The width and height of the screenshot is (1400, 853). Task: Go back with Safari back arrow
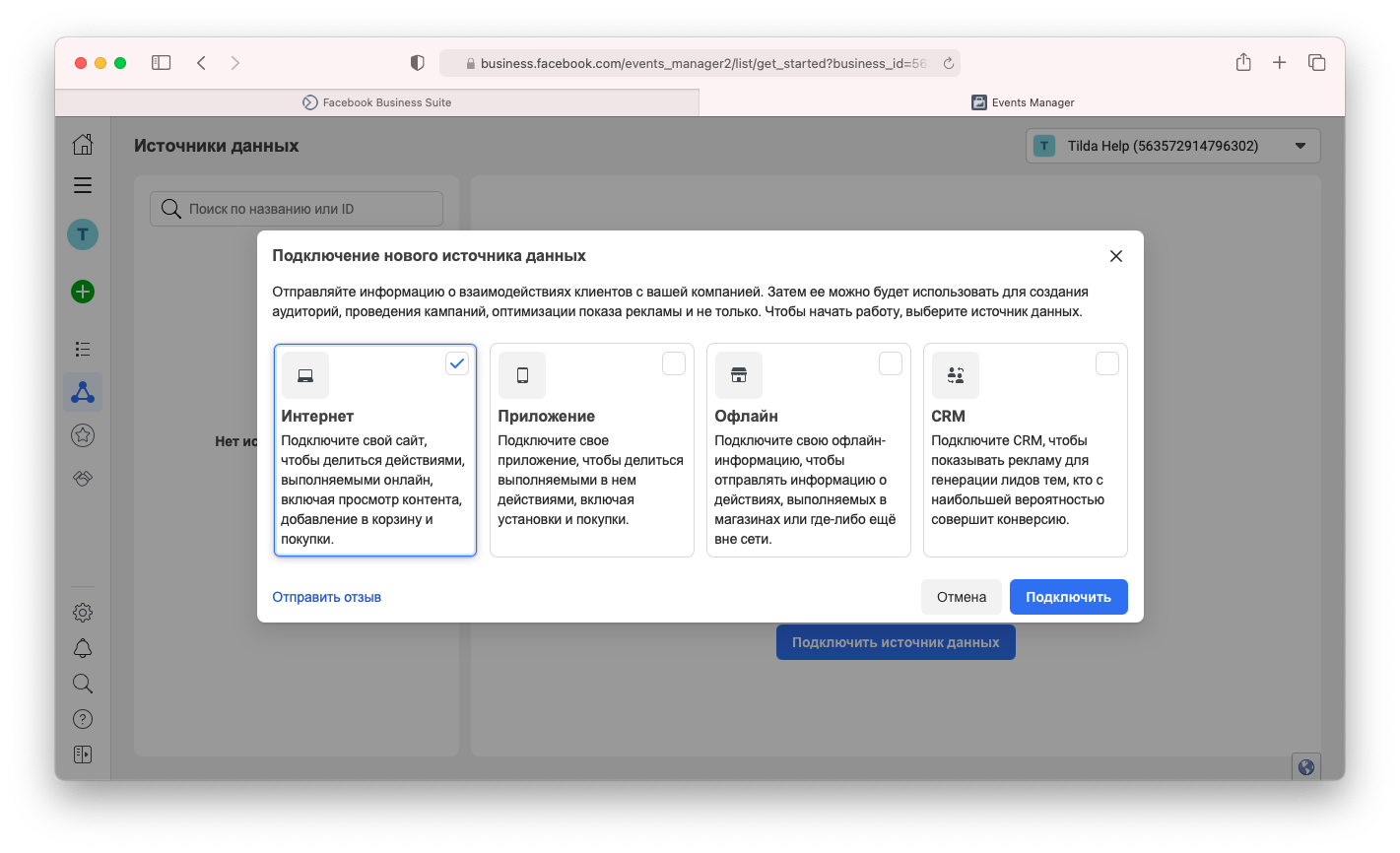[x=201, y=63]
